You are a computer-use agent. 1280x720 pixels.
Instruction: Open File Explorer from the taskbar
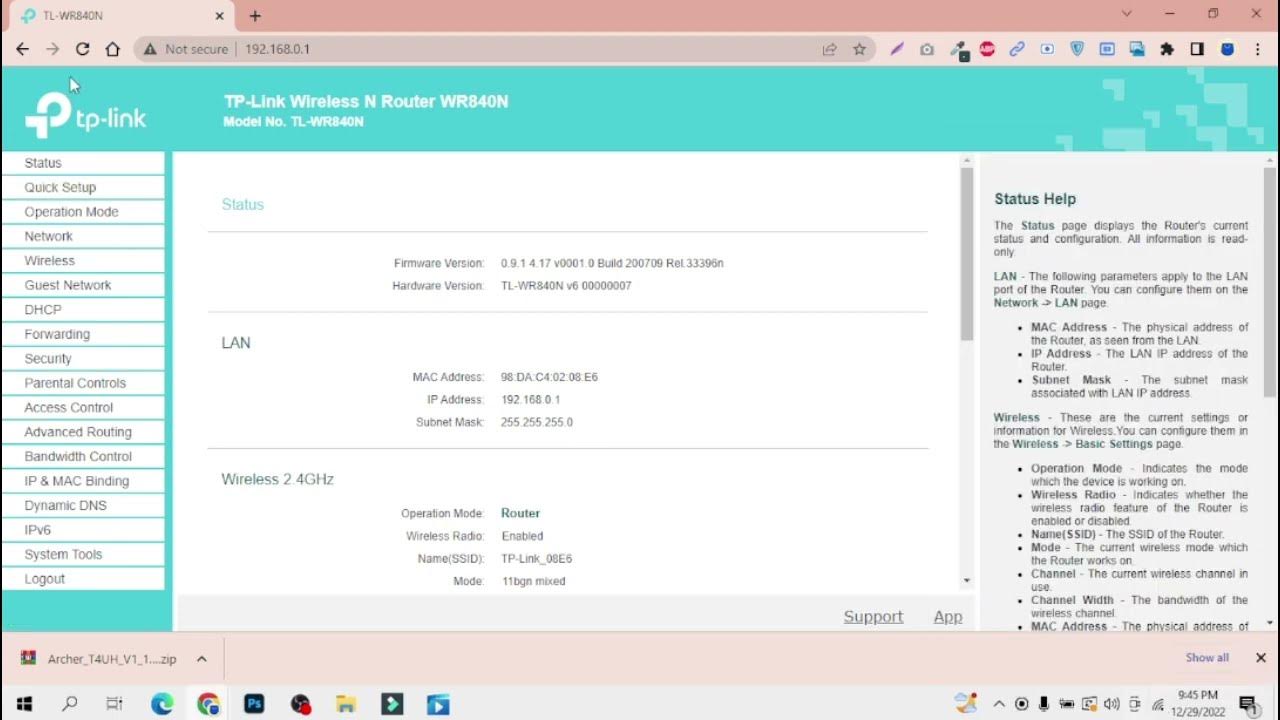click(x=346, y=704)
